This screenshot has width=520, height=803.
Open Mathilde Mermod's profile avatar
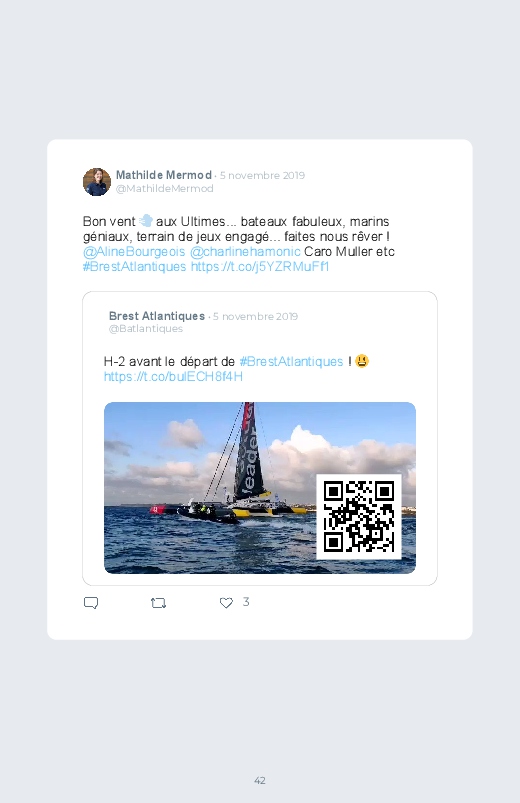97,182
